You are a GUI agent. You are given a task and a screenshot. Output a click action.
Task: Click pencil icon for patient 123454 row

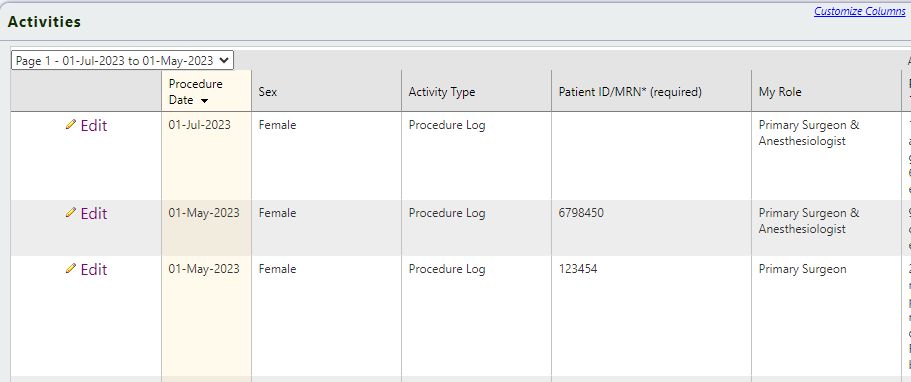click(71, 269)
